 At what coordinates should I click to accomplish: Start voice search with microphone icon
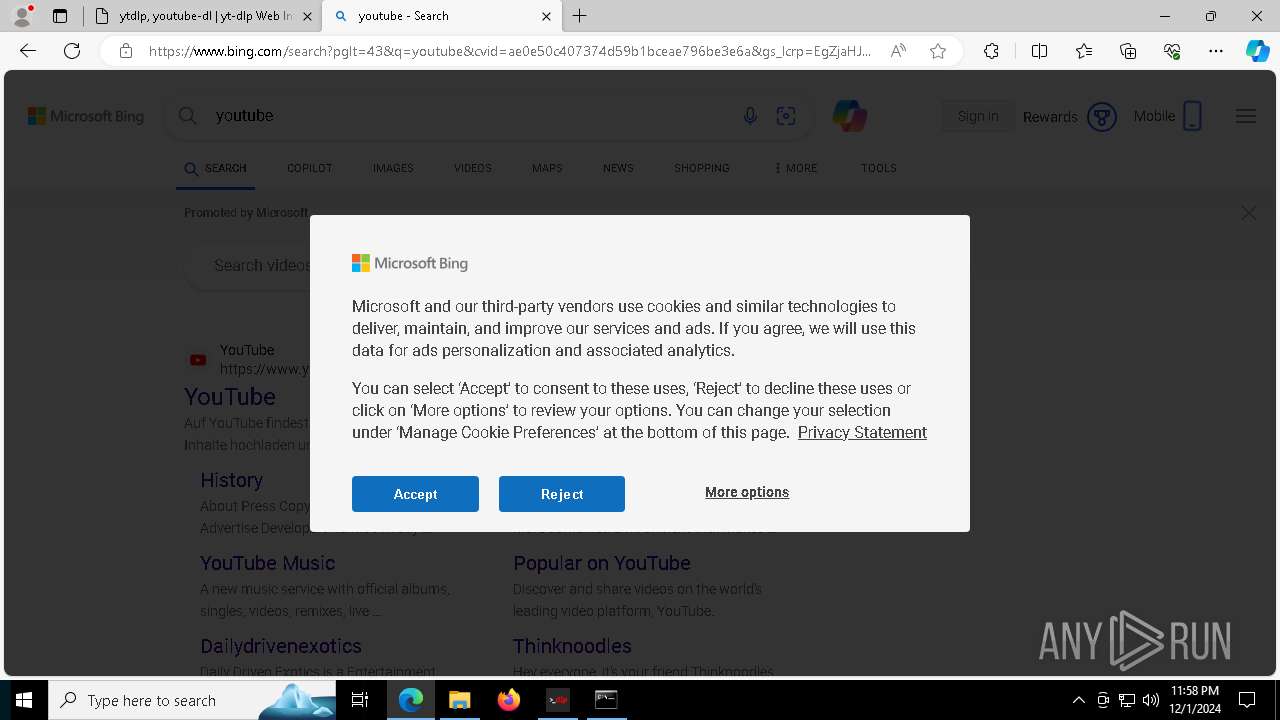(x=750, y=116)
